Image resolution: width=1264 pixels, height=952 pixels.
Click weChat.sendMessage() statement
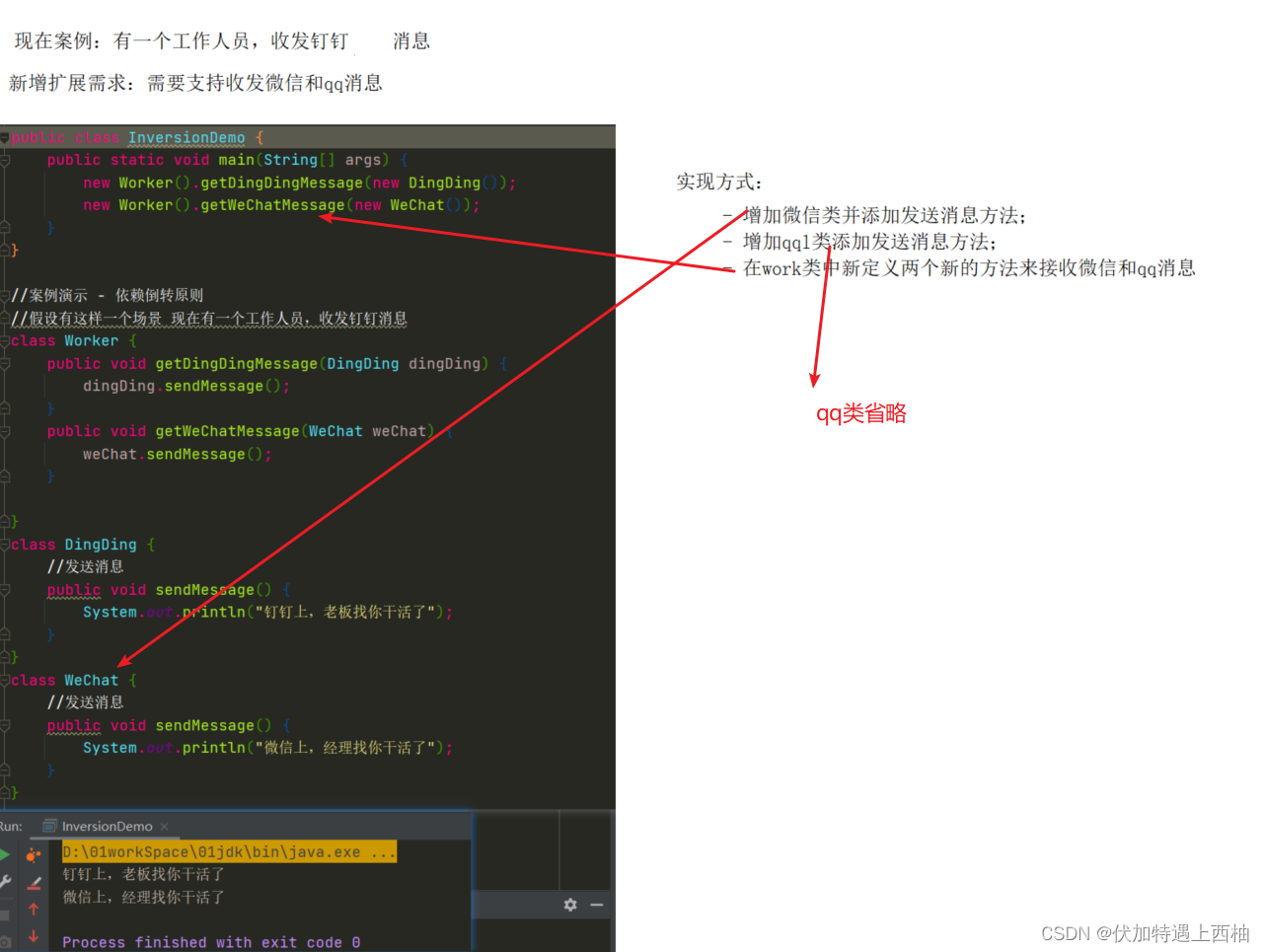coord(178,454)
